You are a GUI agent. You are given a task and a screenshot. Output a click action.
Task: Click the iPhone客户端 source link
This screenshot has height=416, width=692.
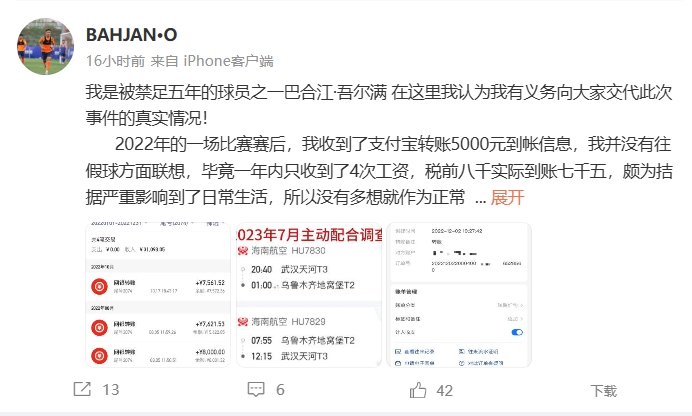tap(229, 61)
